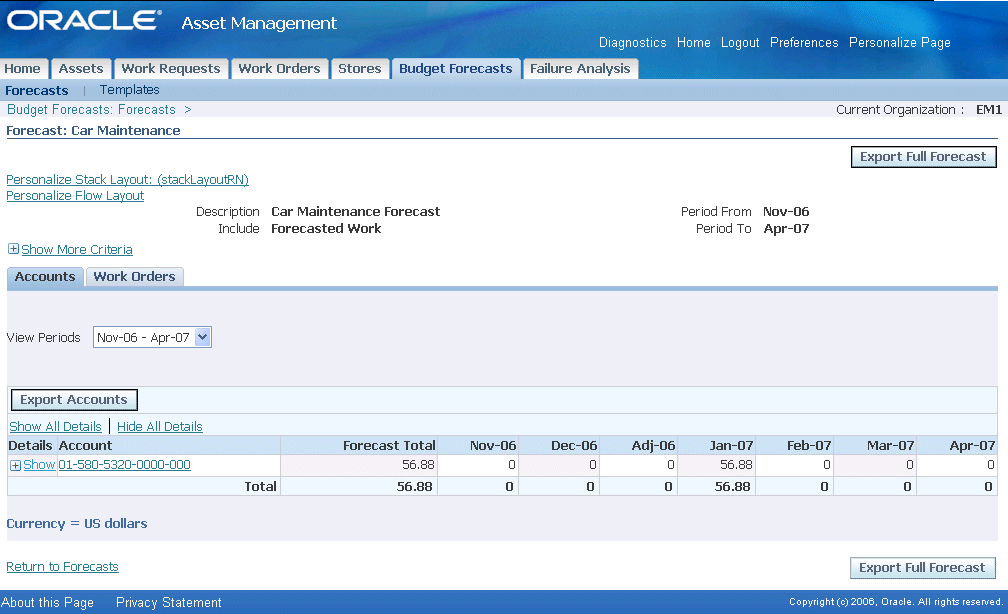This screenshot has width=1008, height=614.
Task: Open account 01-580-5320-0000-000 link
Action: click(124, 465)
